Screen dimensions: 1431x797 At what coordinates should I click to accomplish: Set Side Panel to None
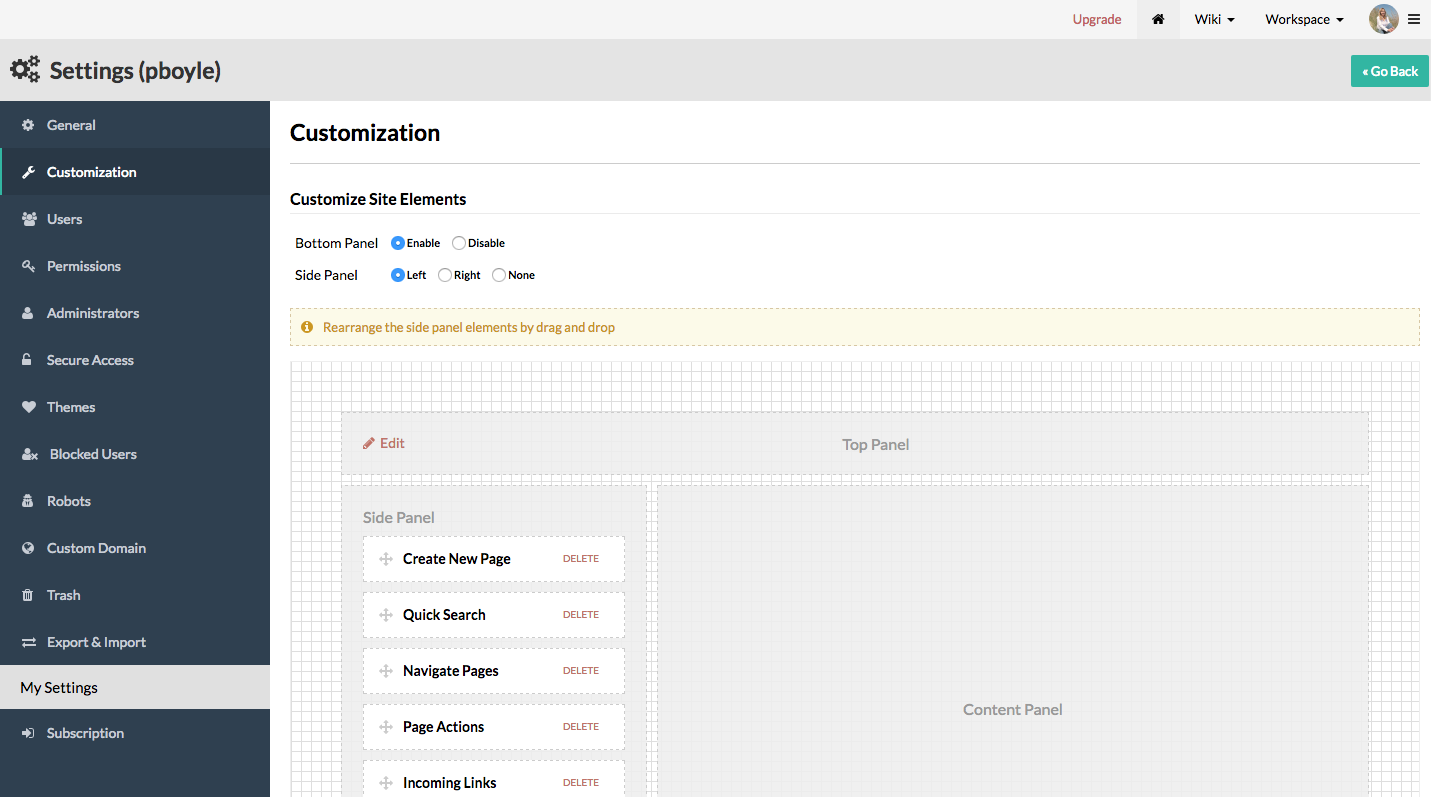coord(499,275)
